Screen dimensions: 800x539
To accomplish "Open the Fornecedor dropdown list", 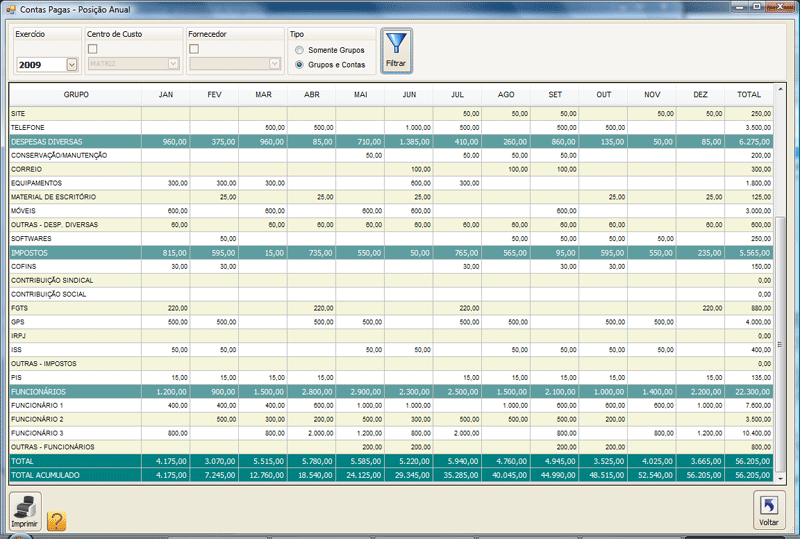I will pyautogui.click(x=274, y=64).
